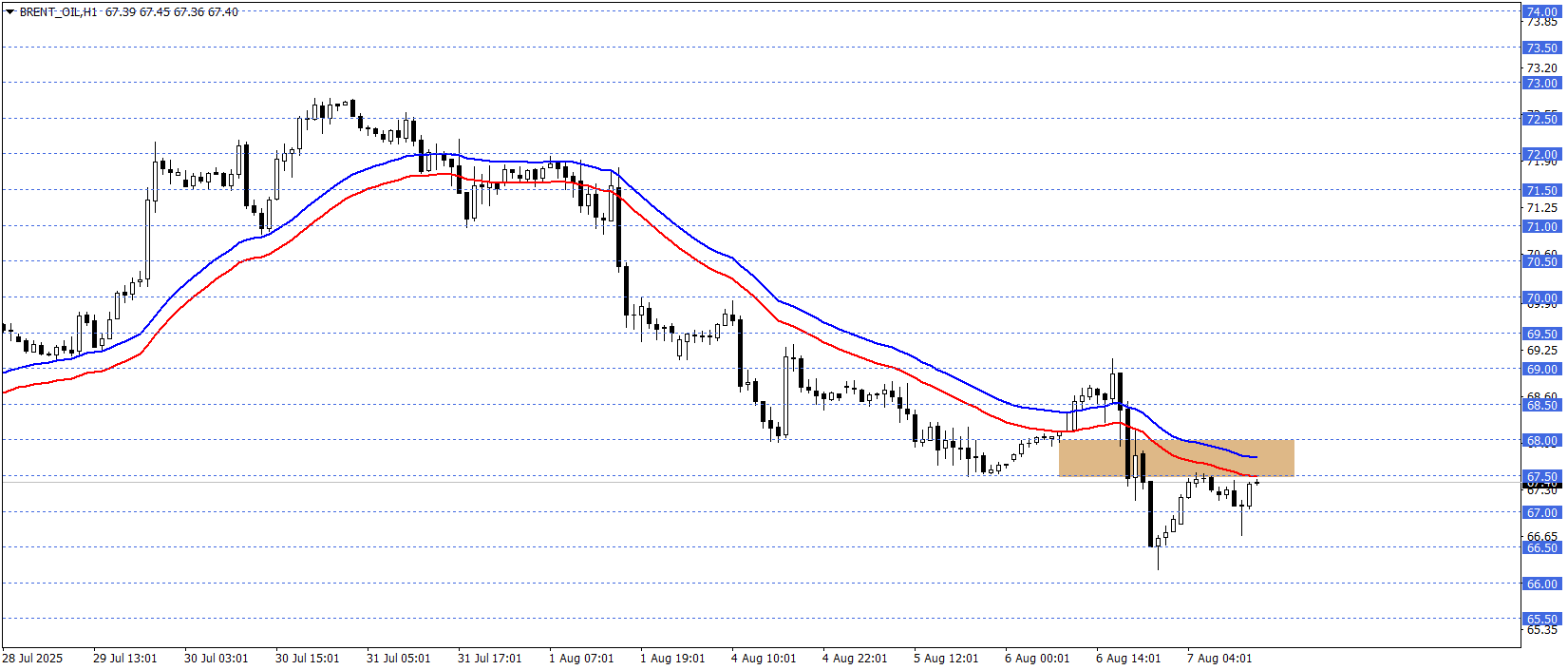
Task: Click the 6 Aug 14:01 time label
Action: [x=1128, y=658]
